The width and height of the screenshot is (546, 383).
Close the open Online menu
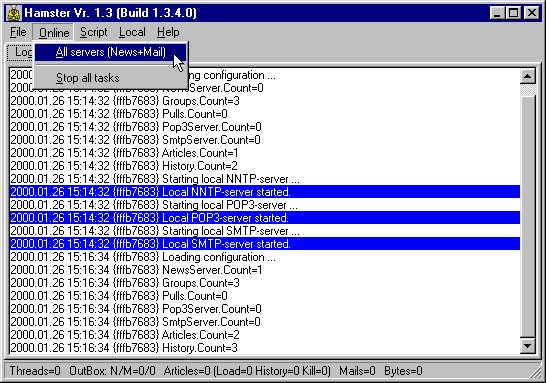[x=54, y=33]
